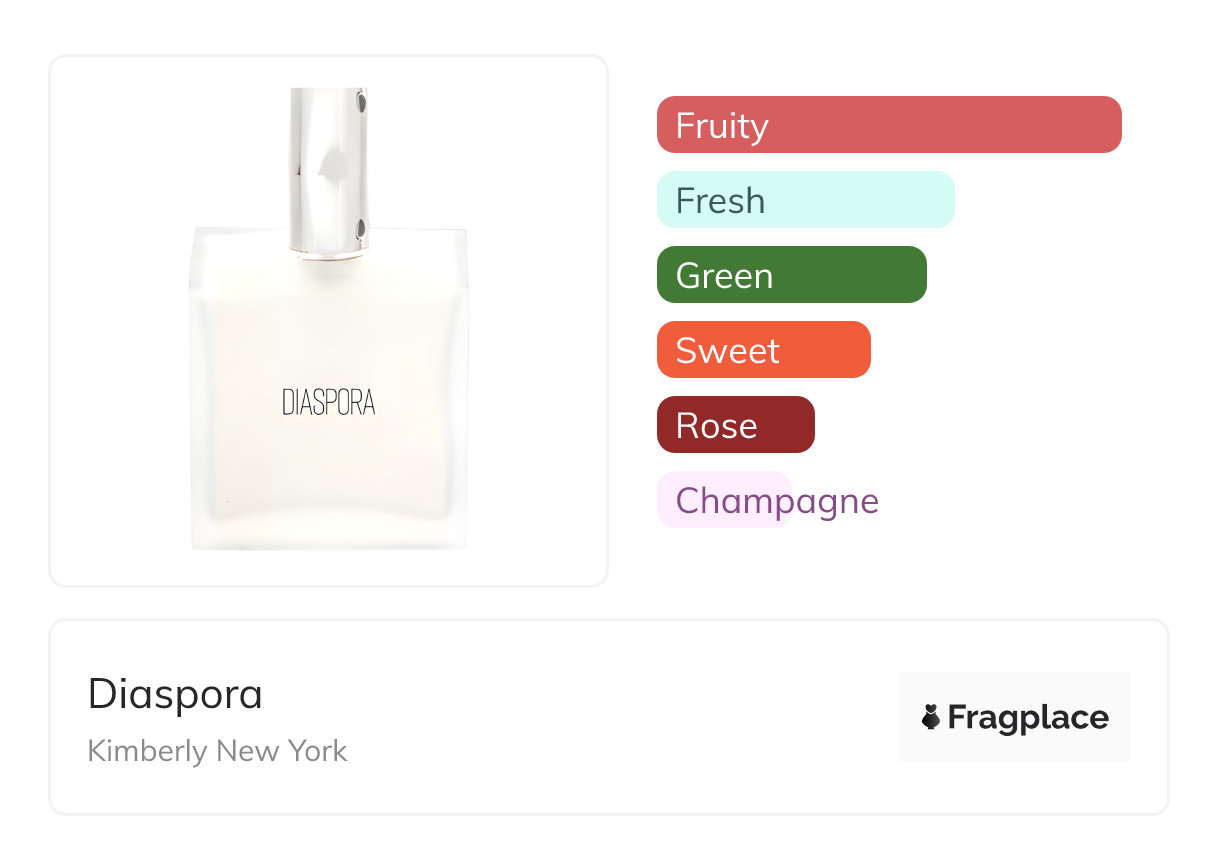Click the DIASPORA label printed on the bottle
Screen dimensions: 1218x864
[328, 403]
